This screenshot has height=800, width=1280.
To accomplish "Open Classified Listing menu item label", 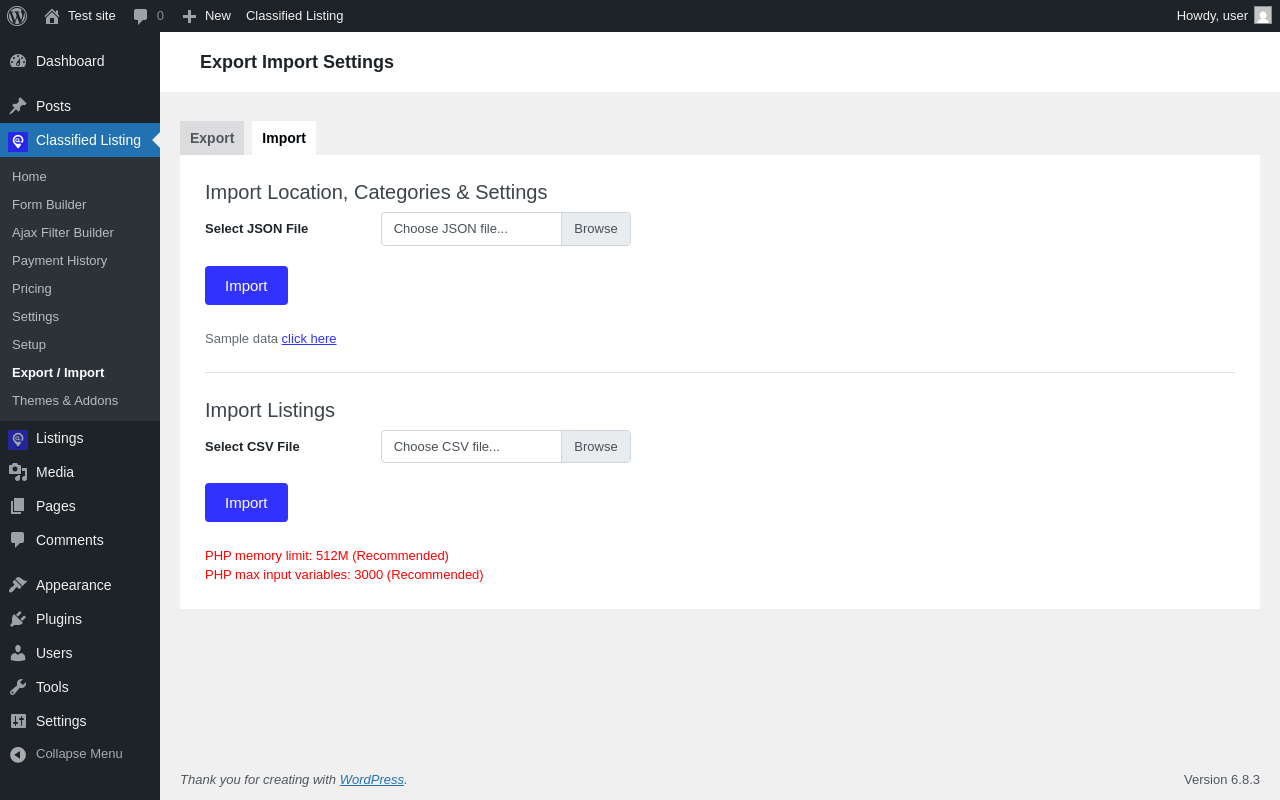I will tap(88, 140).
